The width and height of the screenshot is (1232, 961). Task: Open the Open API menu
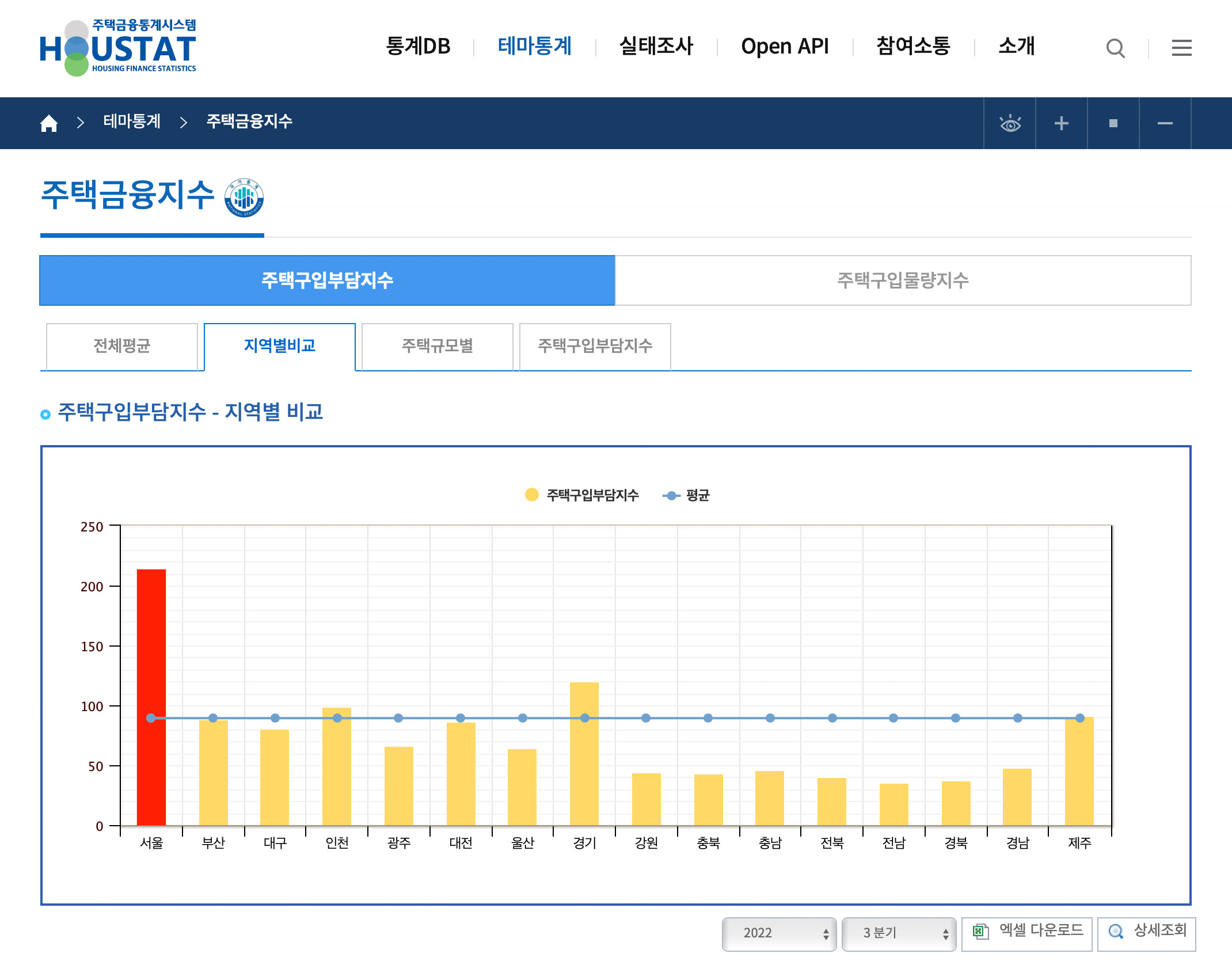coord(785,46)
